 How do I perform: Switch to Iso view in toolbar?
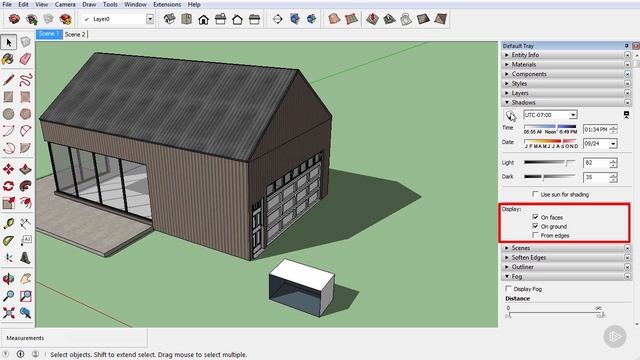coord(169,19)
